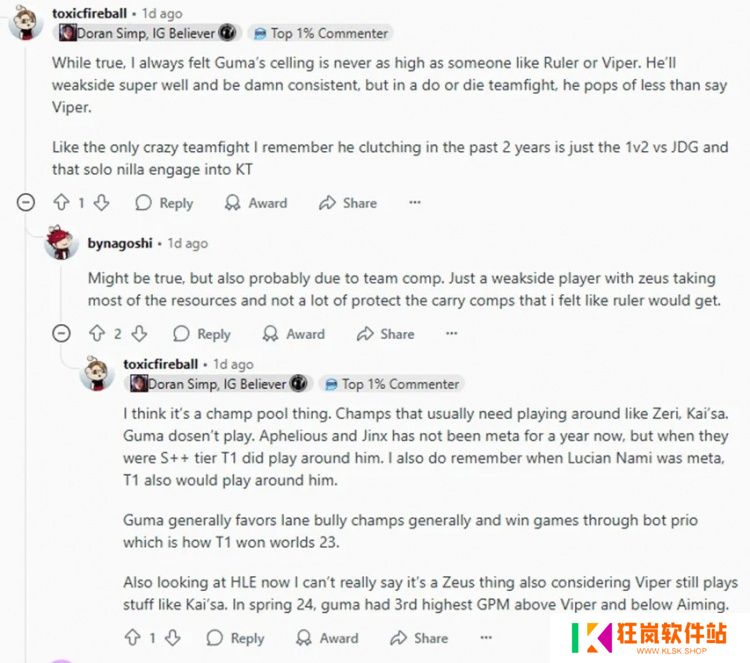Open more options on the last reply

[486, 637]
